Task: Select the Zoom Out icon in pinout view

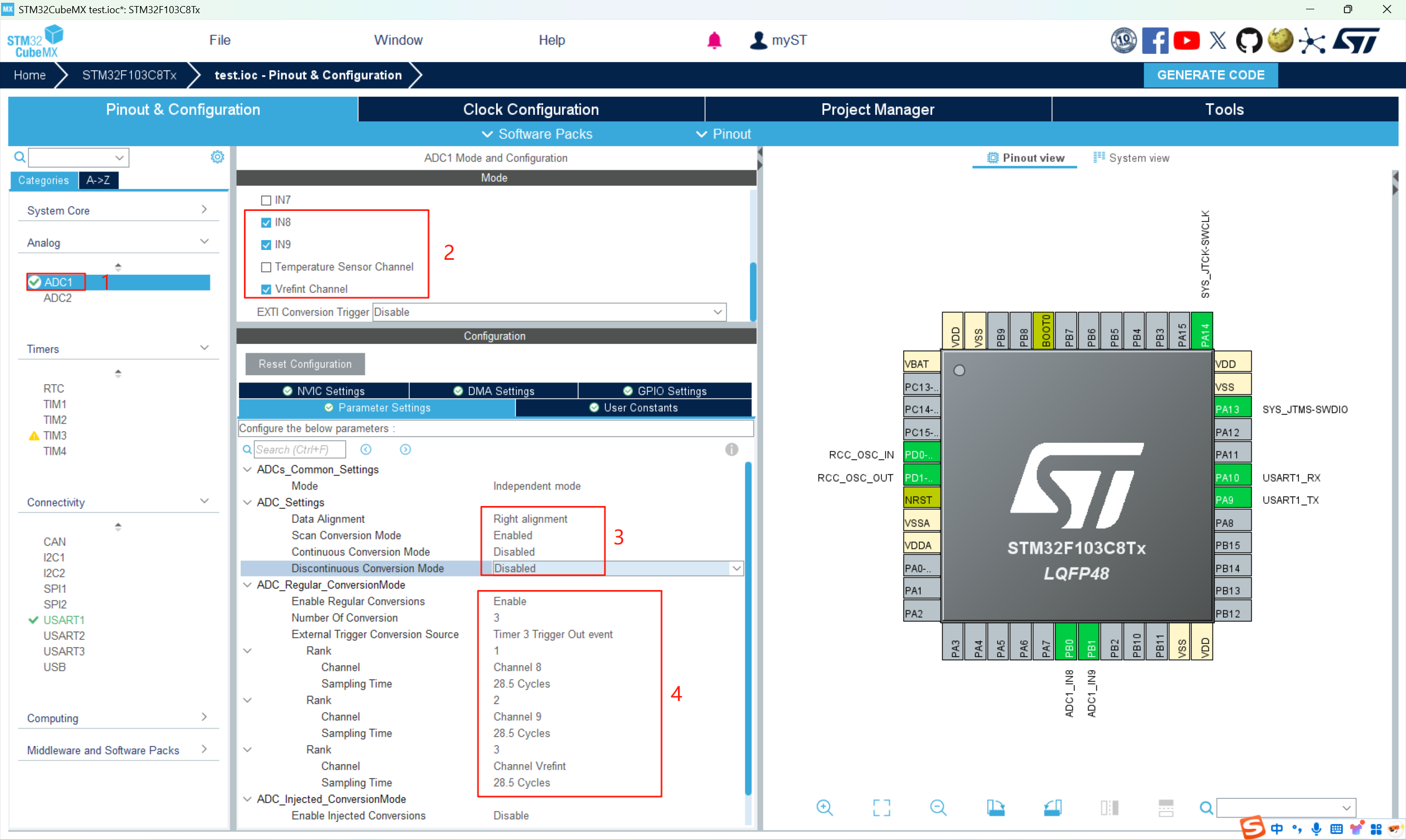Action: click(938, 807)
